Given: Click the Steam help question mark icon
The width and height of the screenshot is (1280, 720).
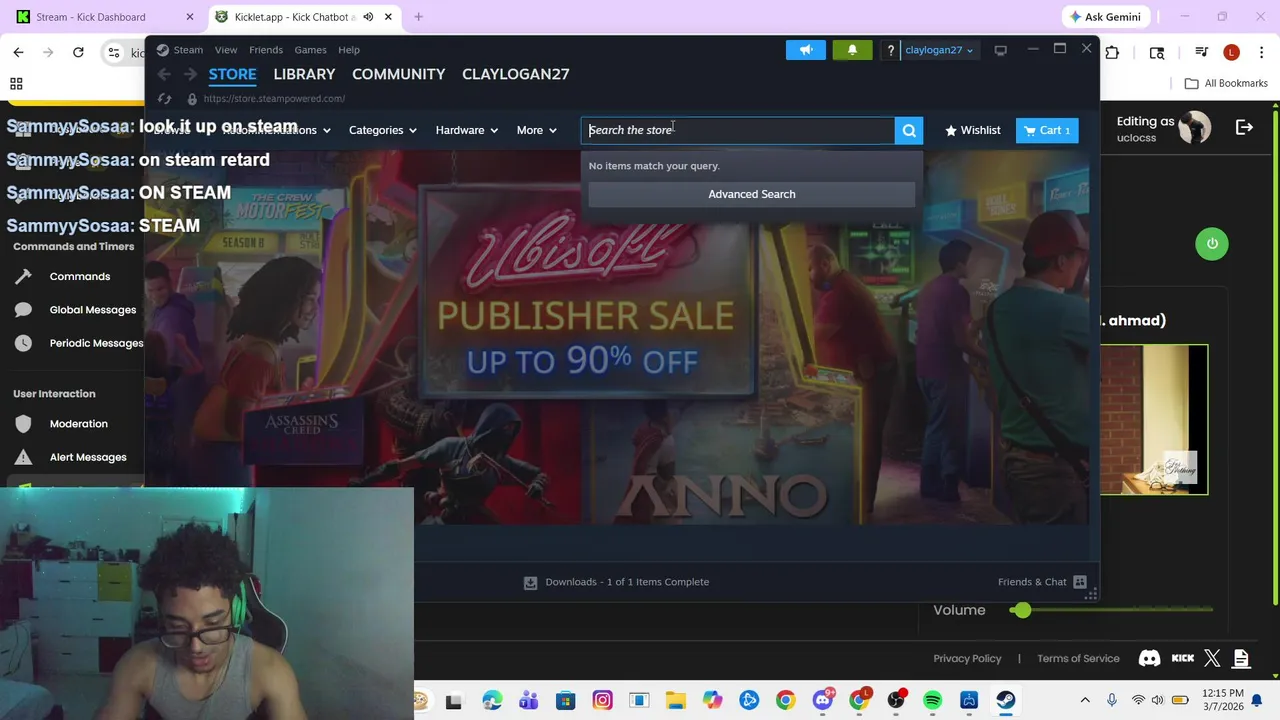Looking at the screenshot, I should pos(890,50).
